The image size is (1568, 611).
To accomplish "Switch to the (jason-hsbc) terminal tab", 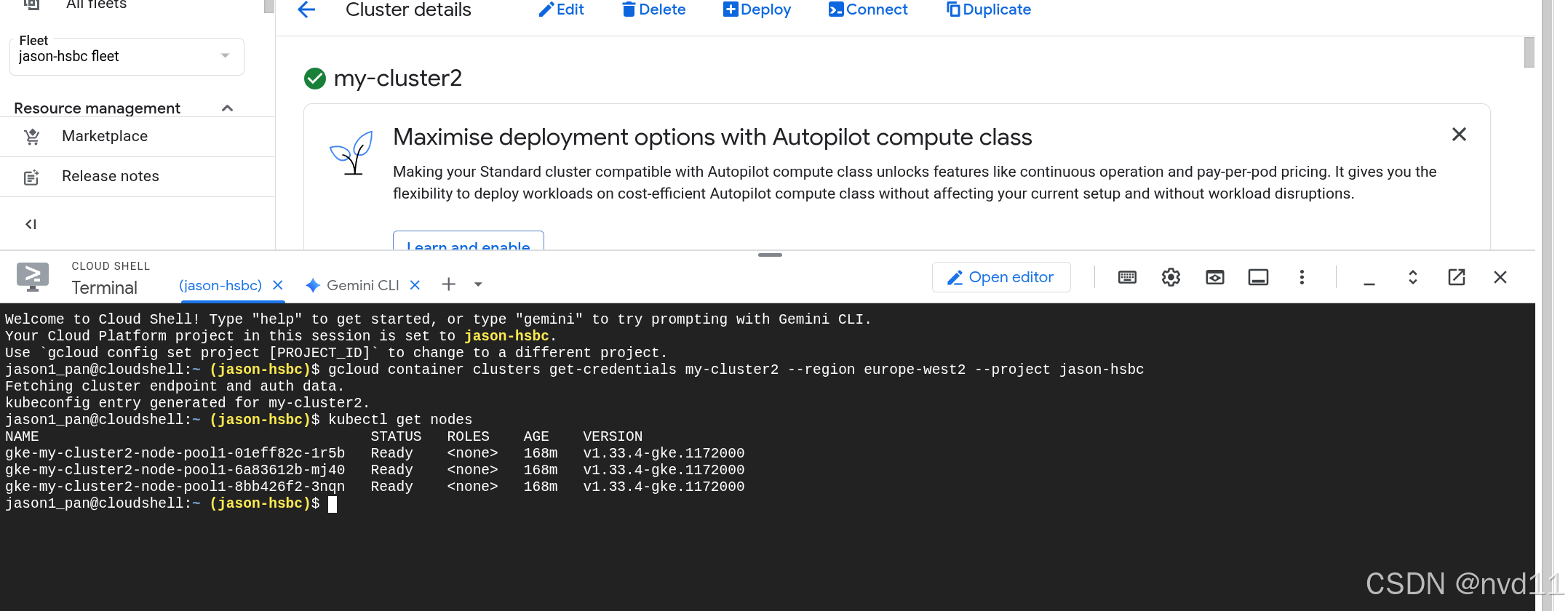I will (220, 285).
